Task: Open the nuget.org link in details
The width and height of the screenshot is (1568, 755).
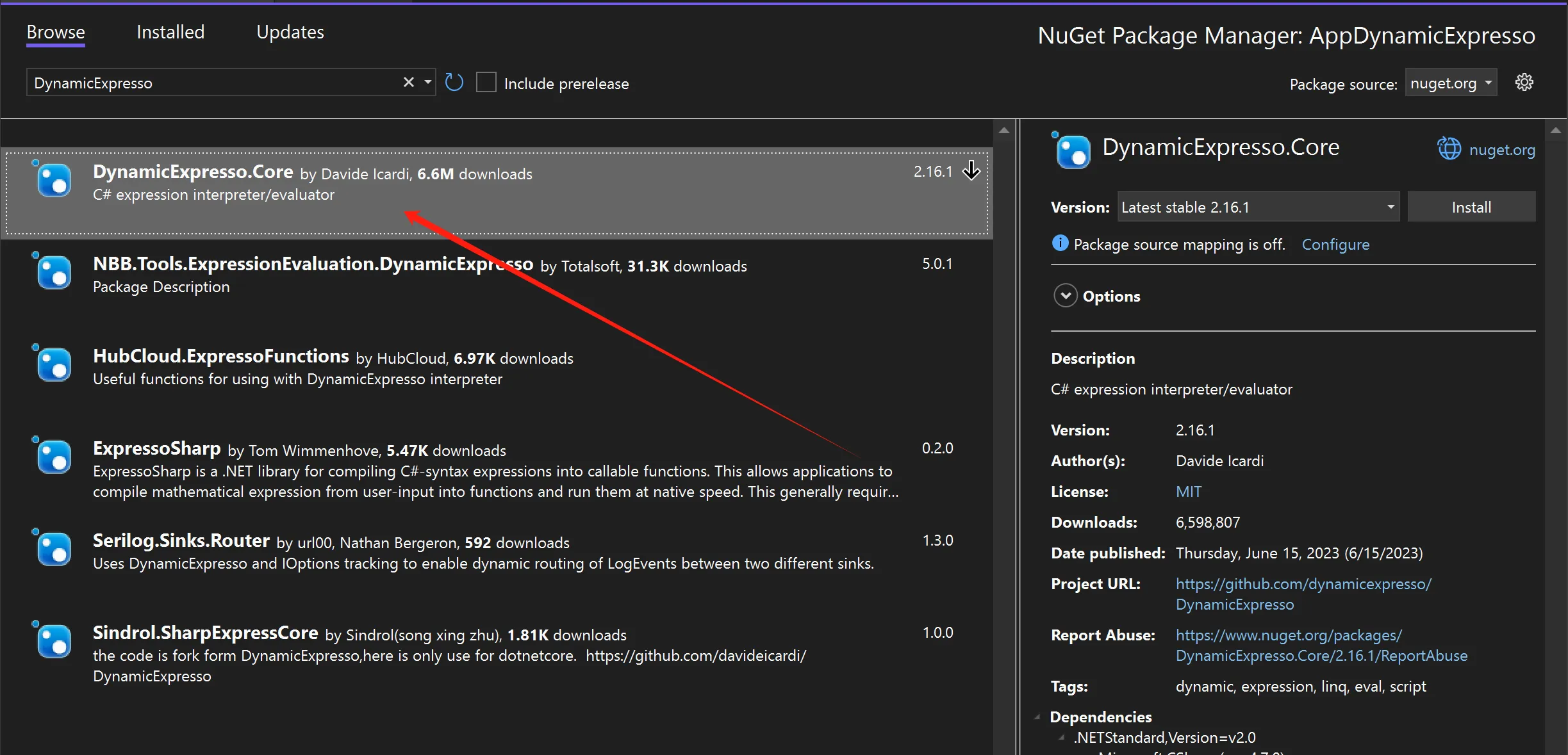Action: pos(1502,150)
